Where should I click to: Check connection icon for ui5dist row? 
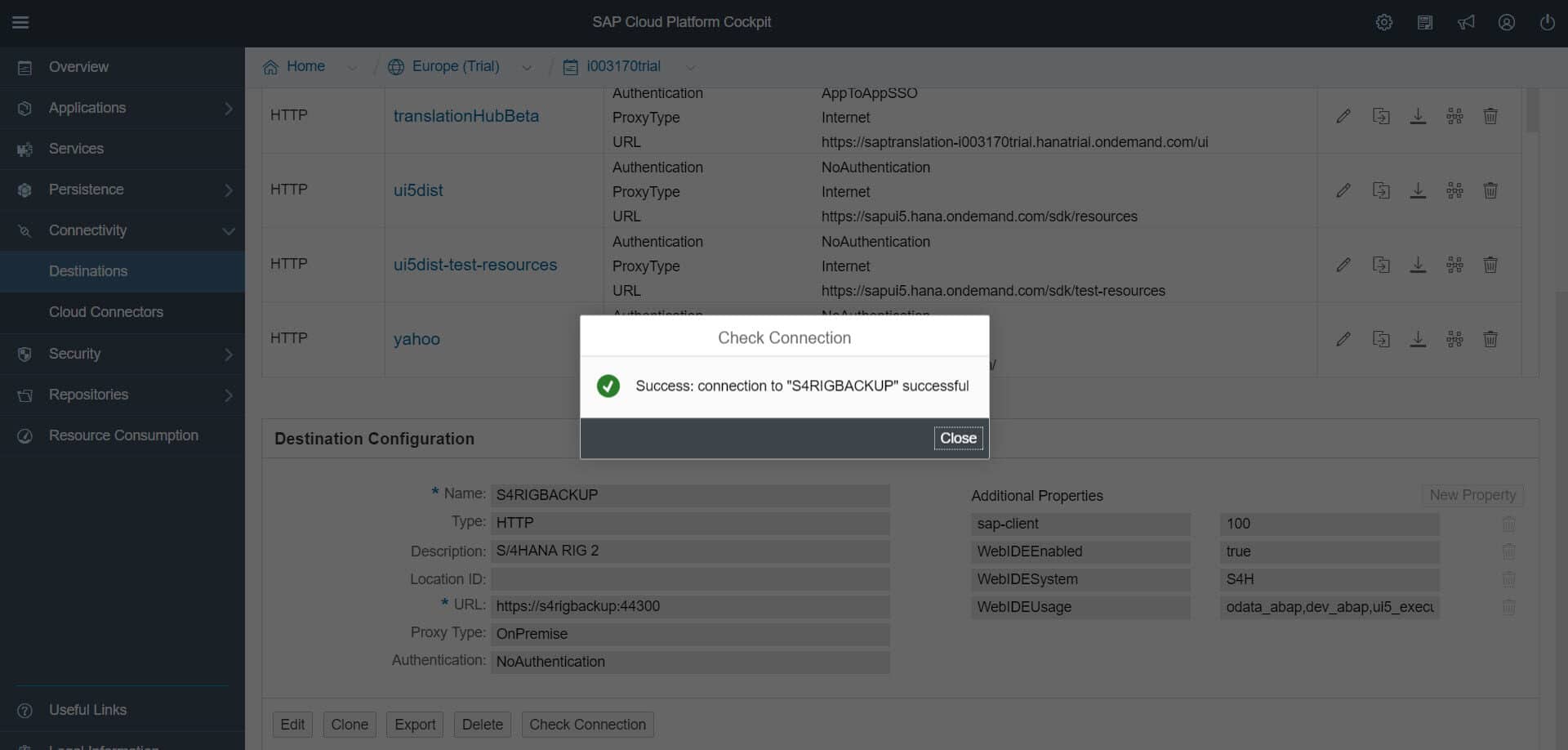tap(1454, 190)
